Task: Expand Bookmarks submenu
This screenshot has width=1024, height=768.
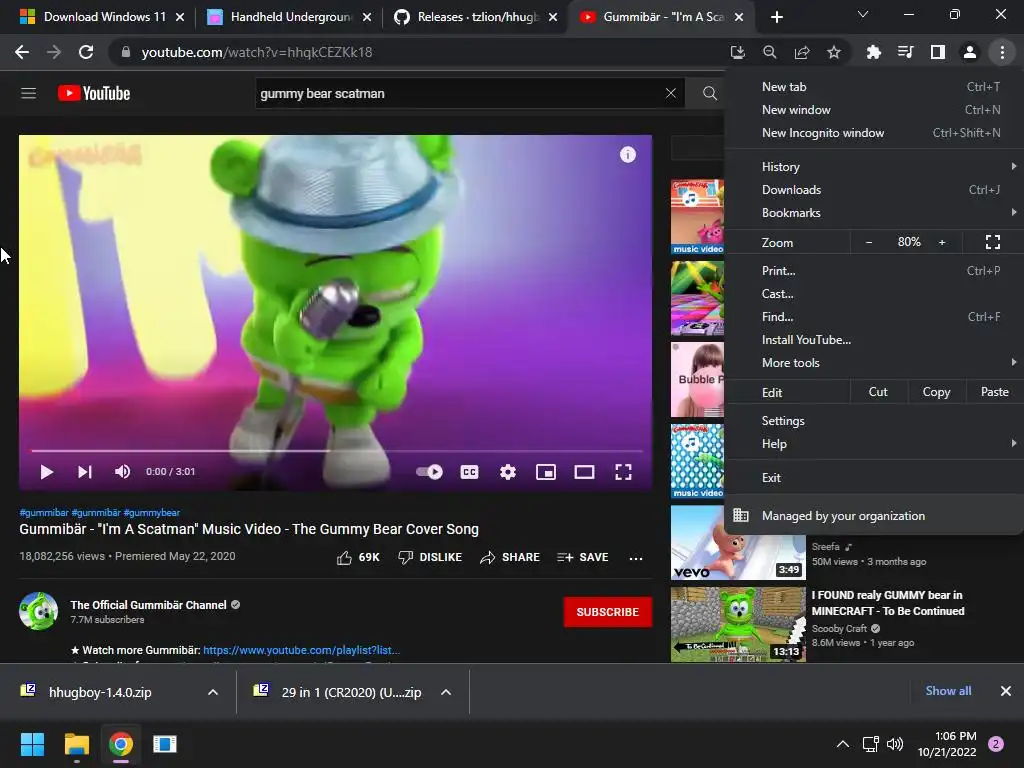Action: point(874,213)
